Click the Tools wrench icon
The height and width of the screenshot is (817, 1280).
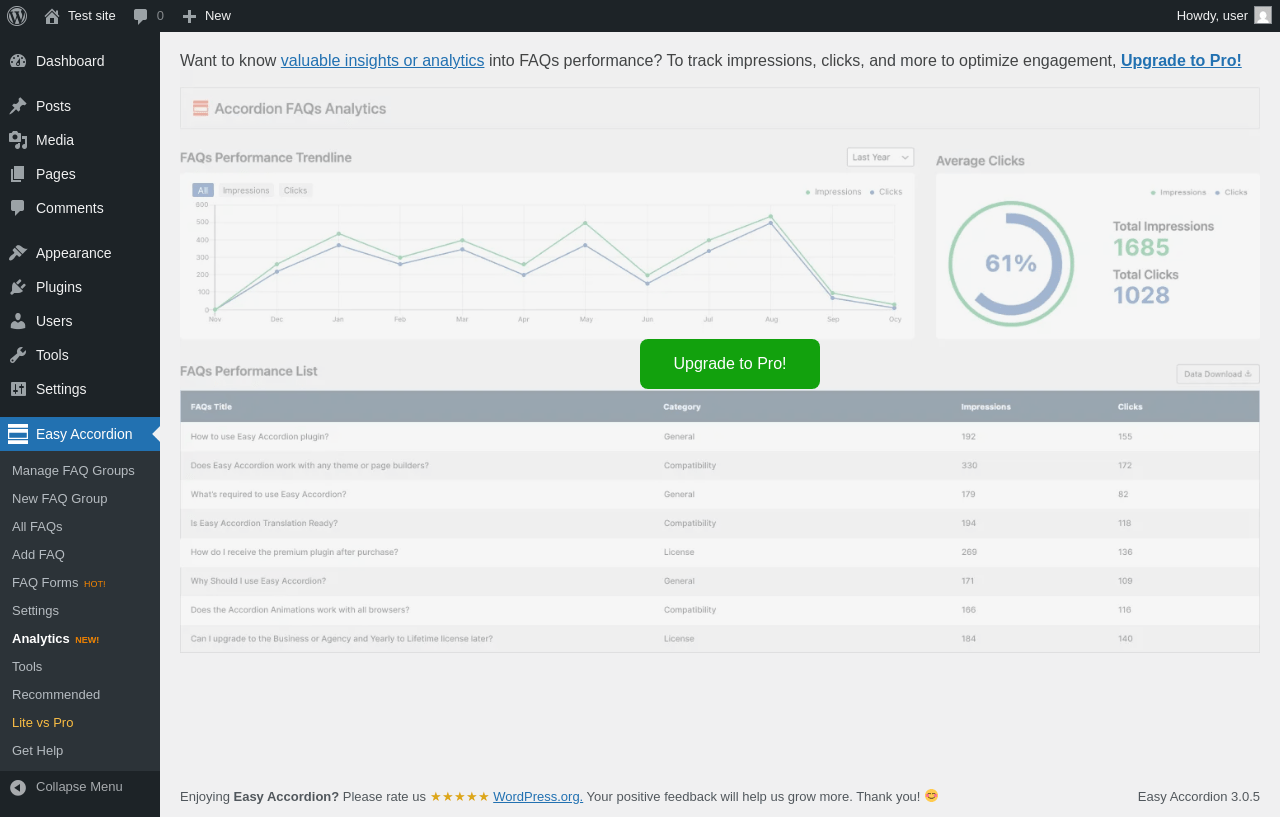coord(18,355)
